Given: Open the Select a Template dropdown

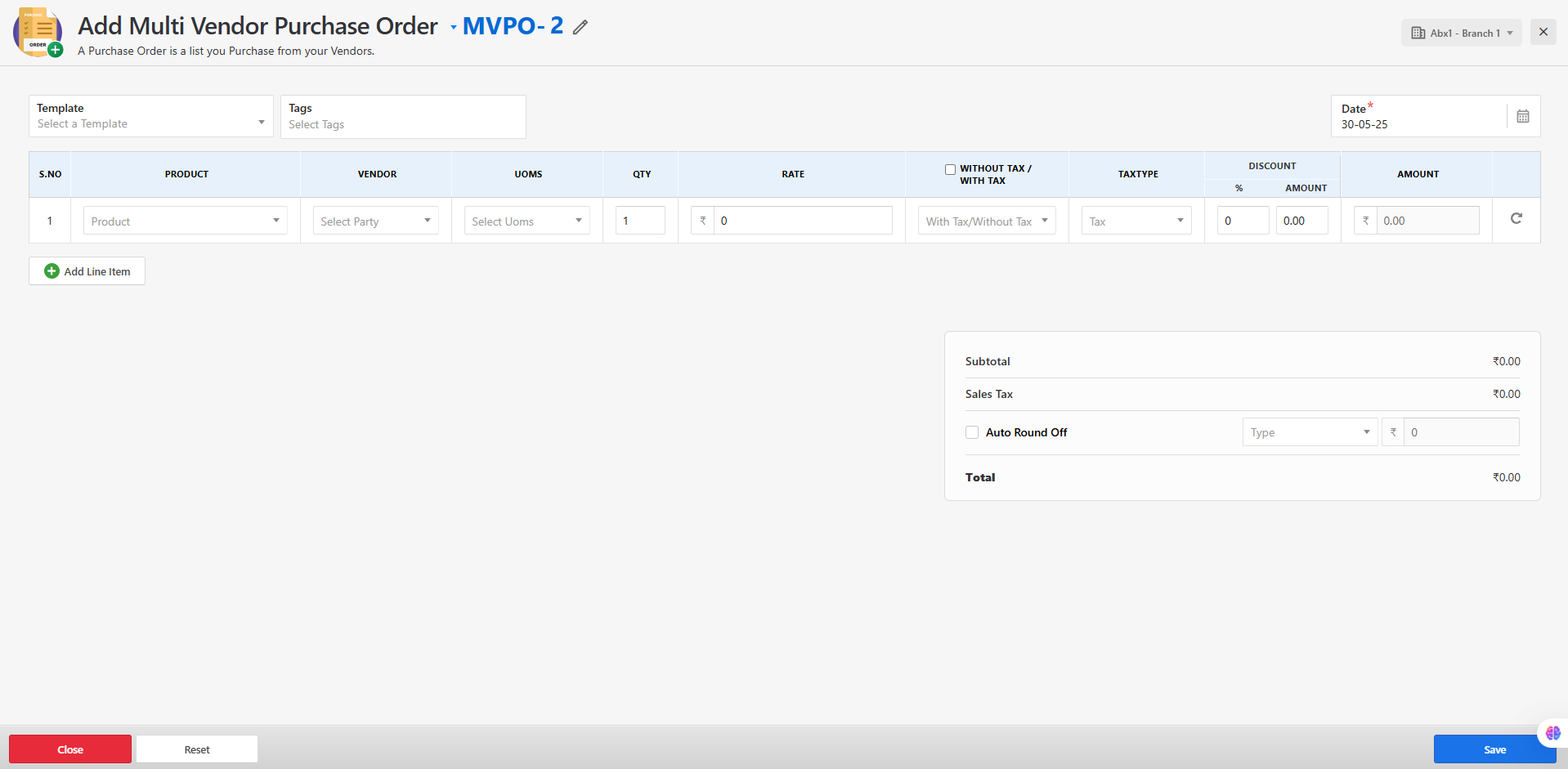Looking at the screenshot, I should pyautogui.click(x=151, y=123).
